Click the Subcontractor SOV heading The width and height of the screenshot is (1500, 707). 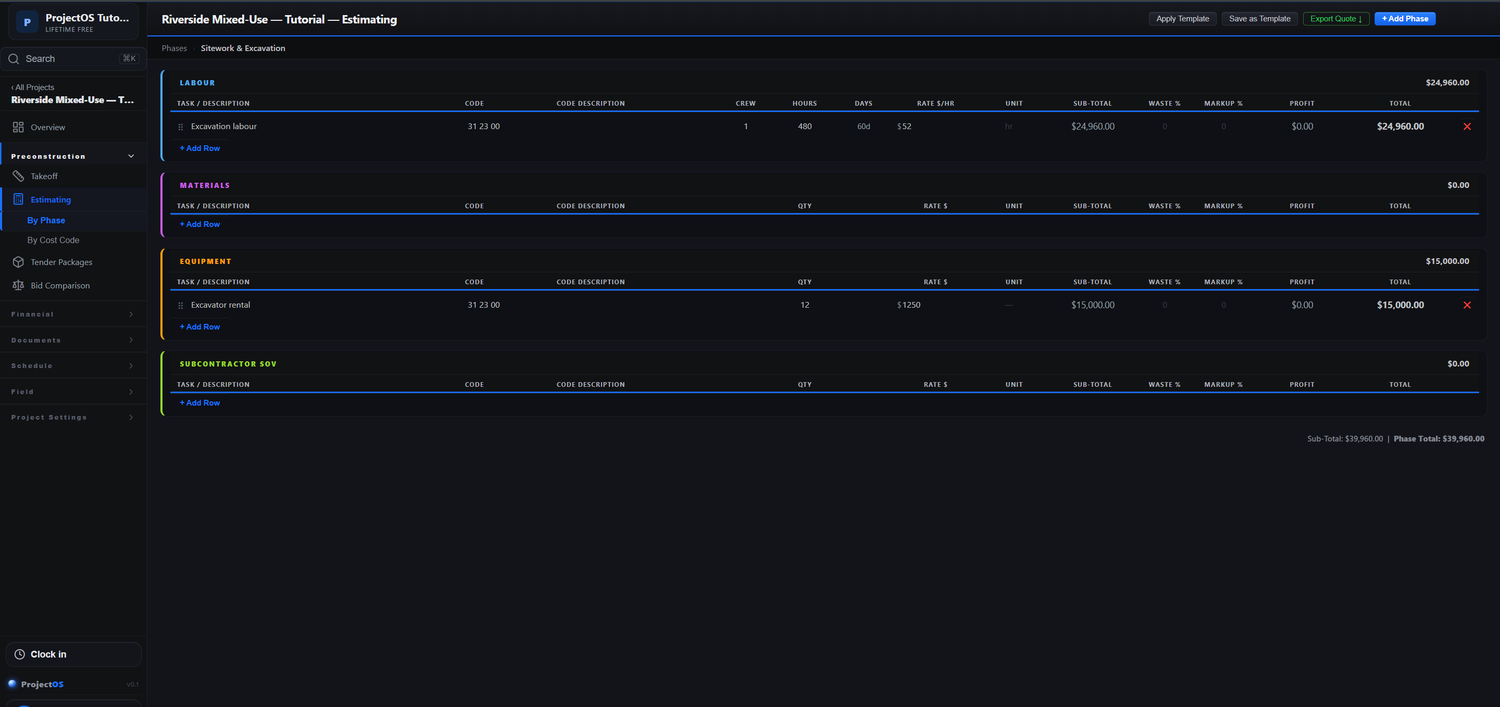228,364
